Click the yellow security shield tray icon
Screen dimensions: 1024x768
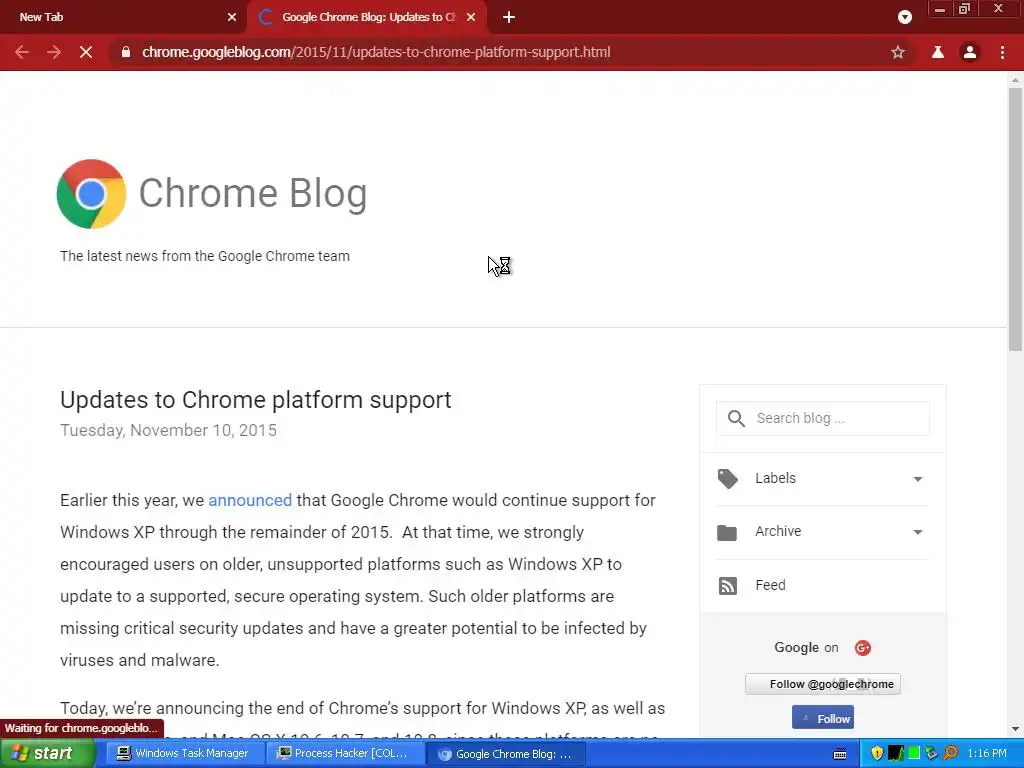(877, 754)
